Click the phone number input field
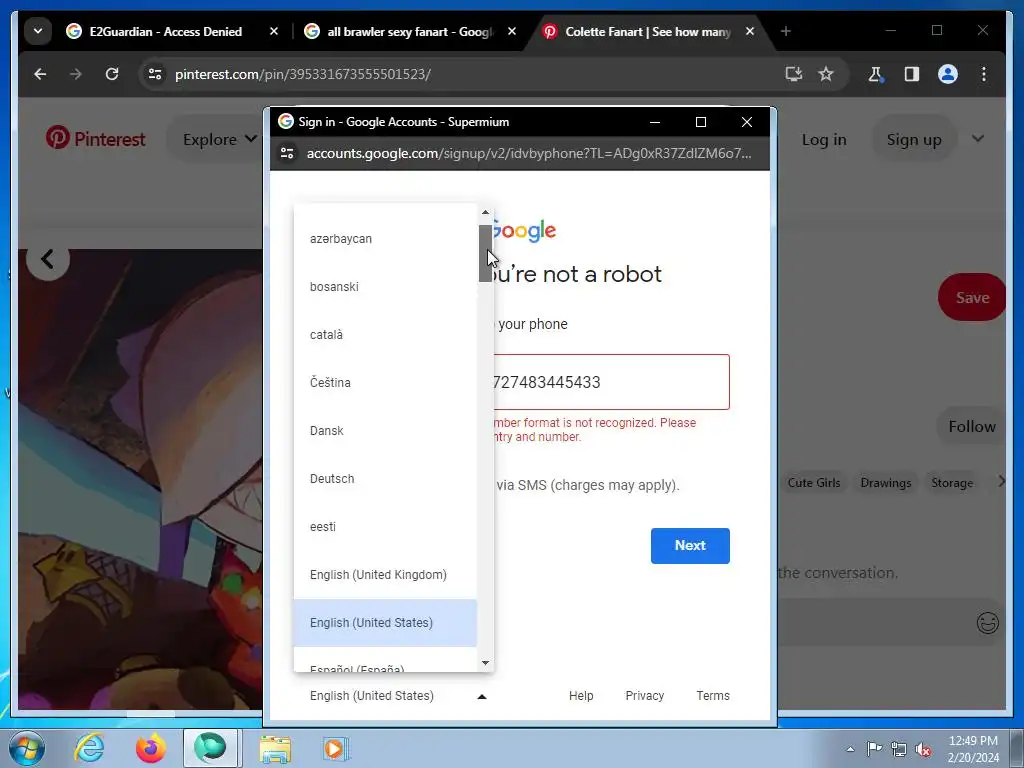 tap(611, 382)
